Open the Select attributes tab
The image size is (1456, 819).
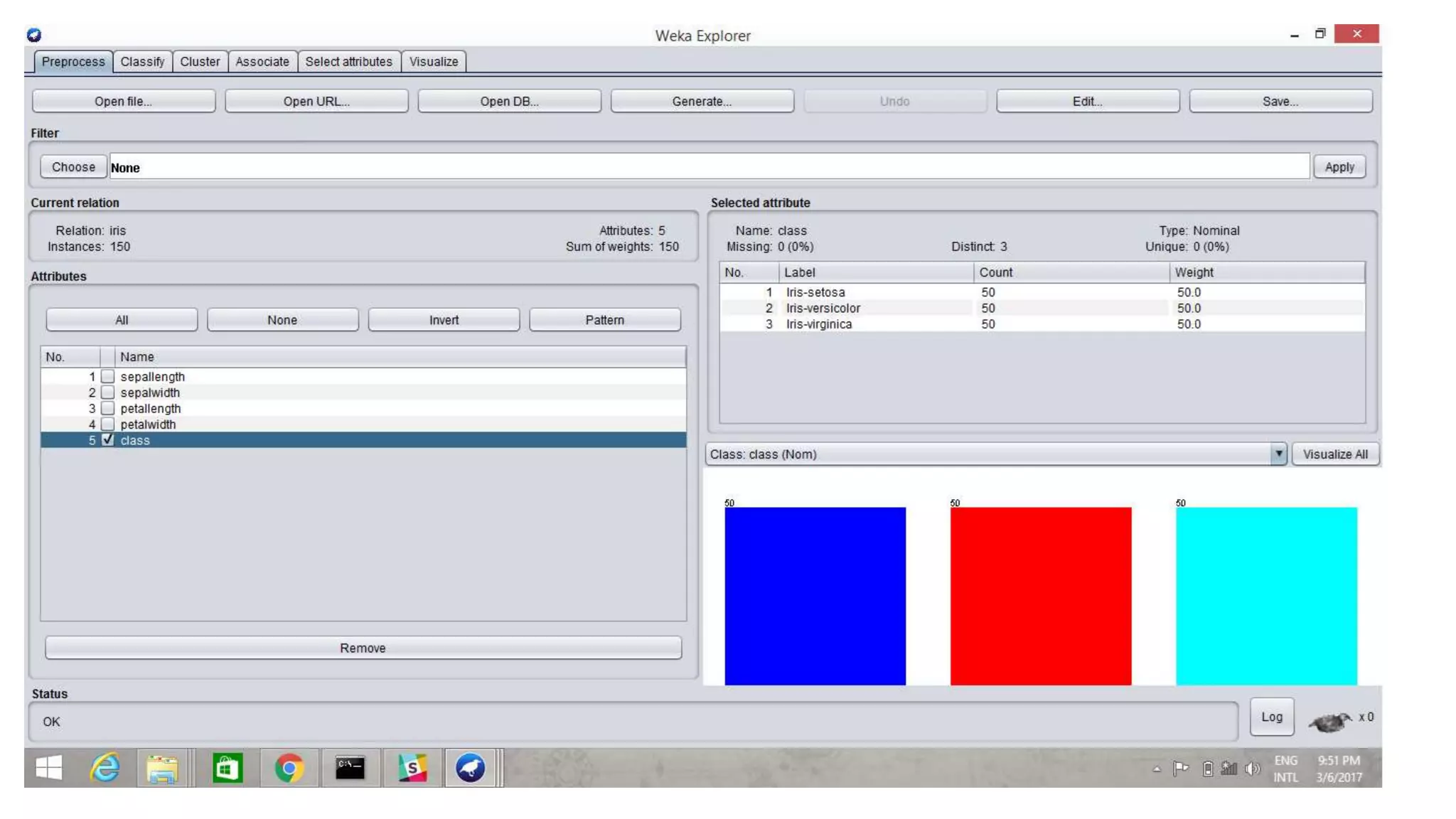(348, 62)
